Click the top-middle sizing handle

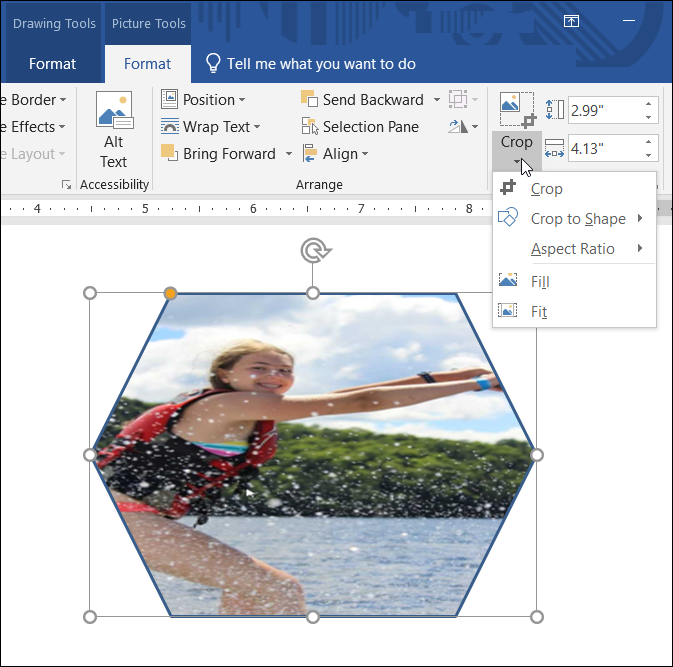click(313, 293)
